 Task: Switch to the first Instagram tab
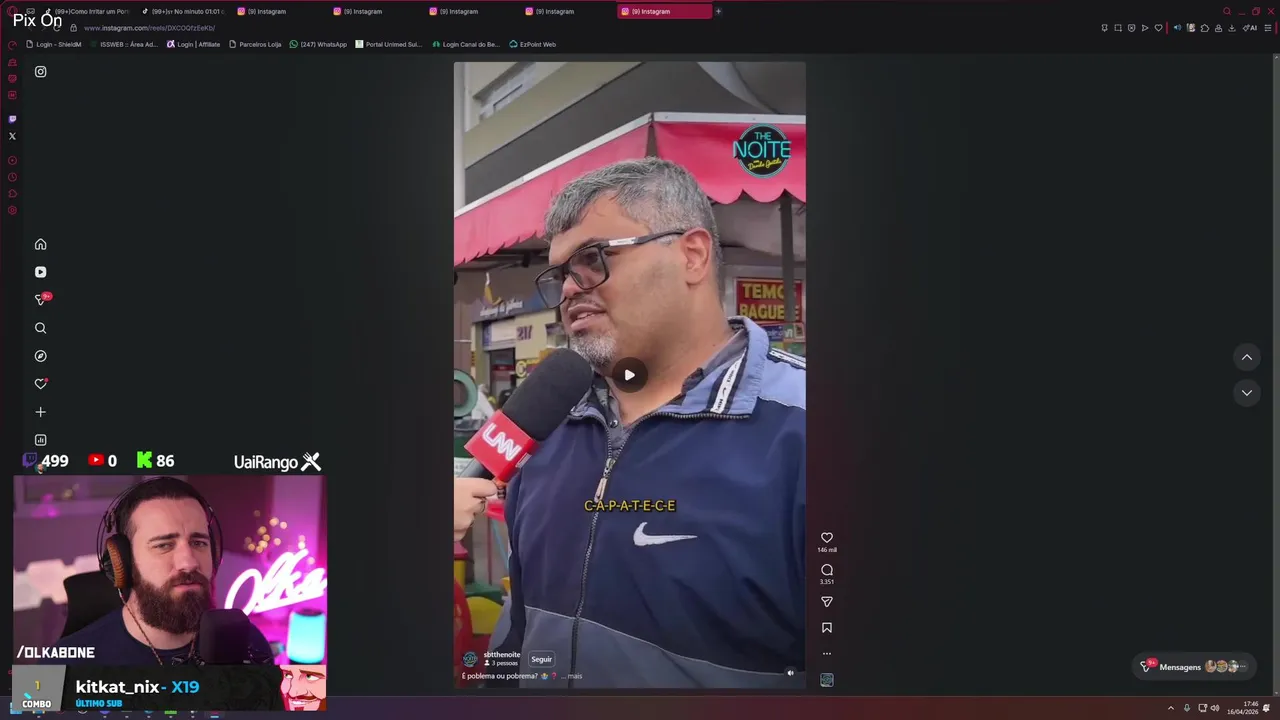(280, 11)
